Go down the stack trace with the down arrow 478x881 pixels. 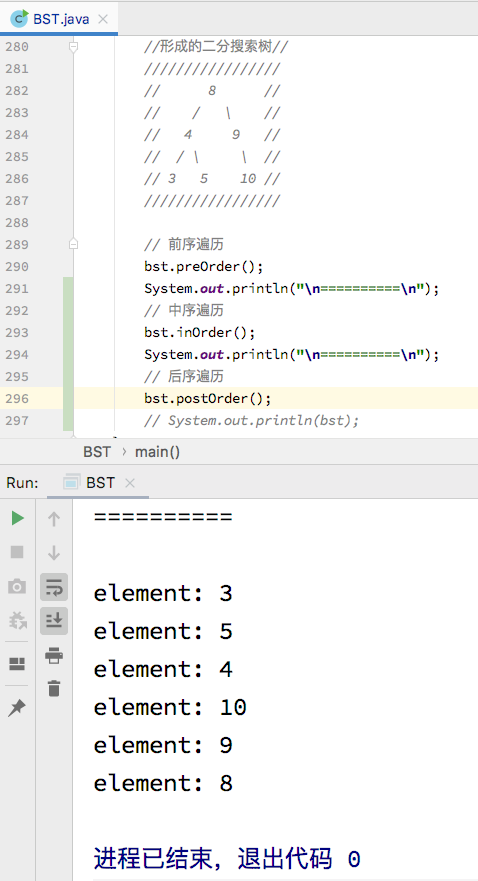pyautogui.click(x=54, y=552)
